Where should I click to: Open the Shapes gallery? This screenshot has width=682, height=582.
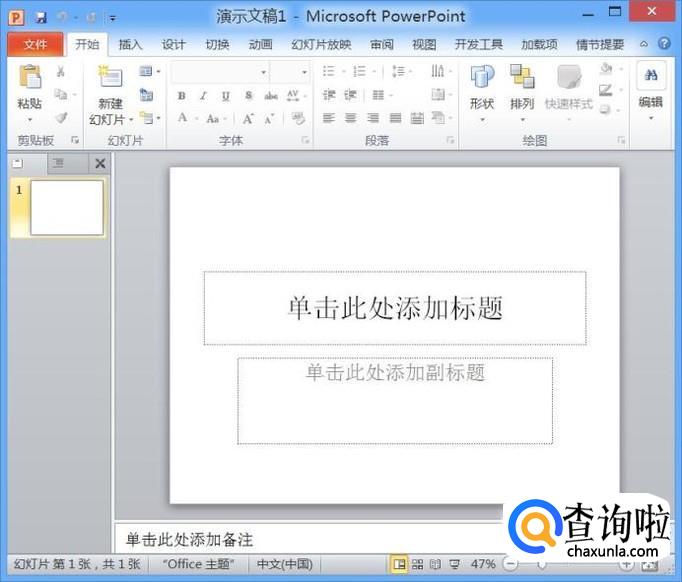pyautogui.click(x=482, y=92)
